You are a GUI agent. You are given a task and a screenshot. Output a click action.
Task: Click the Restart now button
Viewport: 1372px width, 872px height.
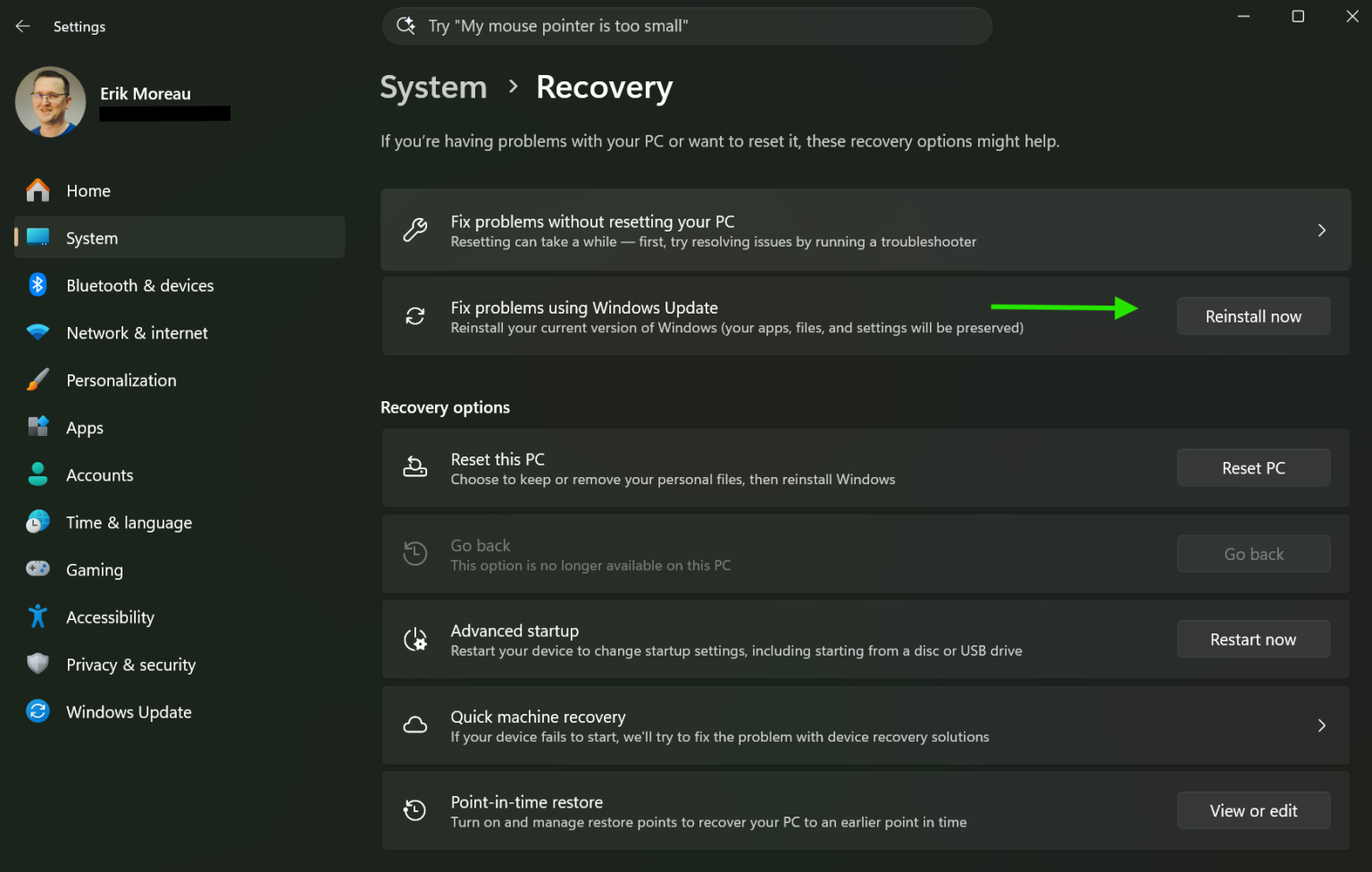(1253, 640)
